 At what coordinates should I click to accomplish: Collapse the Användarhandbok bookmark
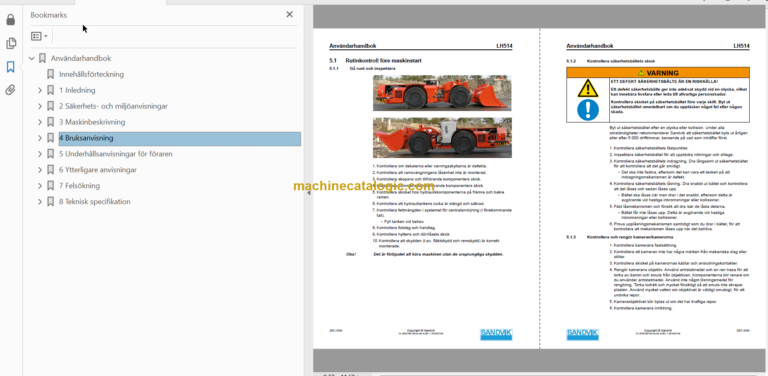32,58
